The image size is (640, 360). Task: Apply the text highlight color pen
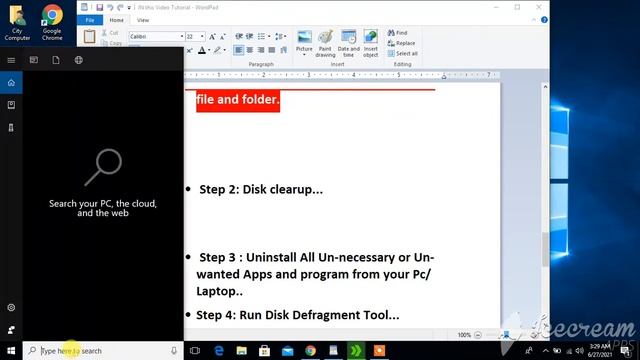pos(217,51)
